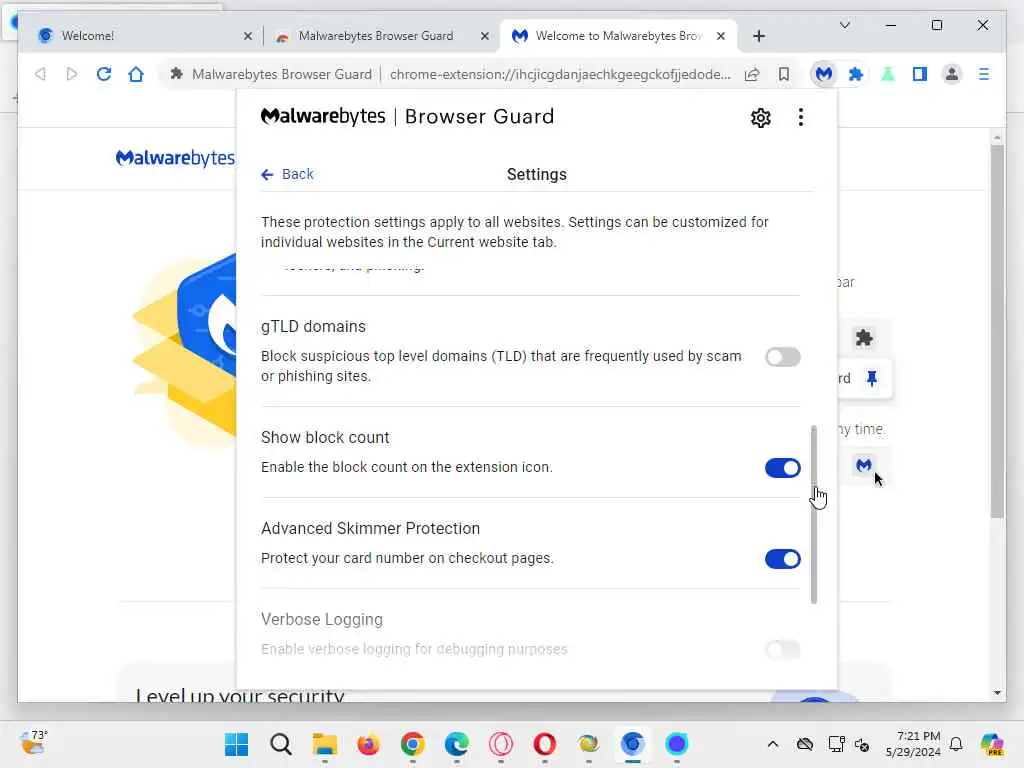Click the Settings title text
Viewport: 1024px width, 768px height.
537,174
